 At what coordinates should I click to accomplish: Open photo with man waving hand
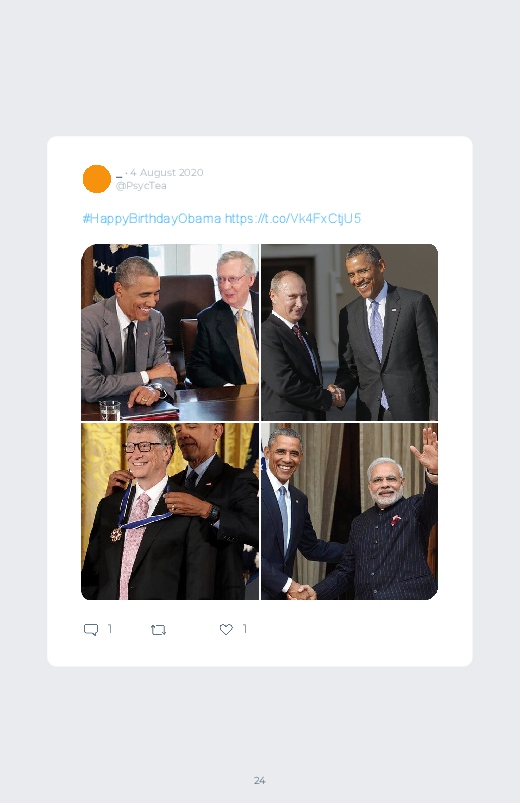point(349,511)
